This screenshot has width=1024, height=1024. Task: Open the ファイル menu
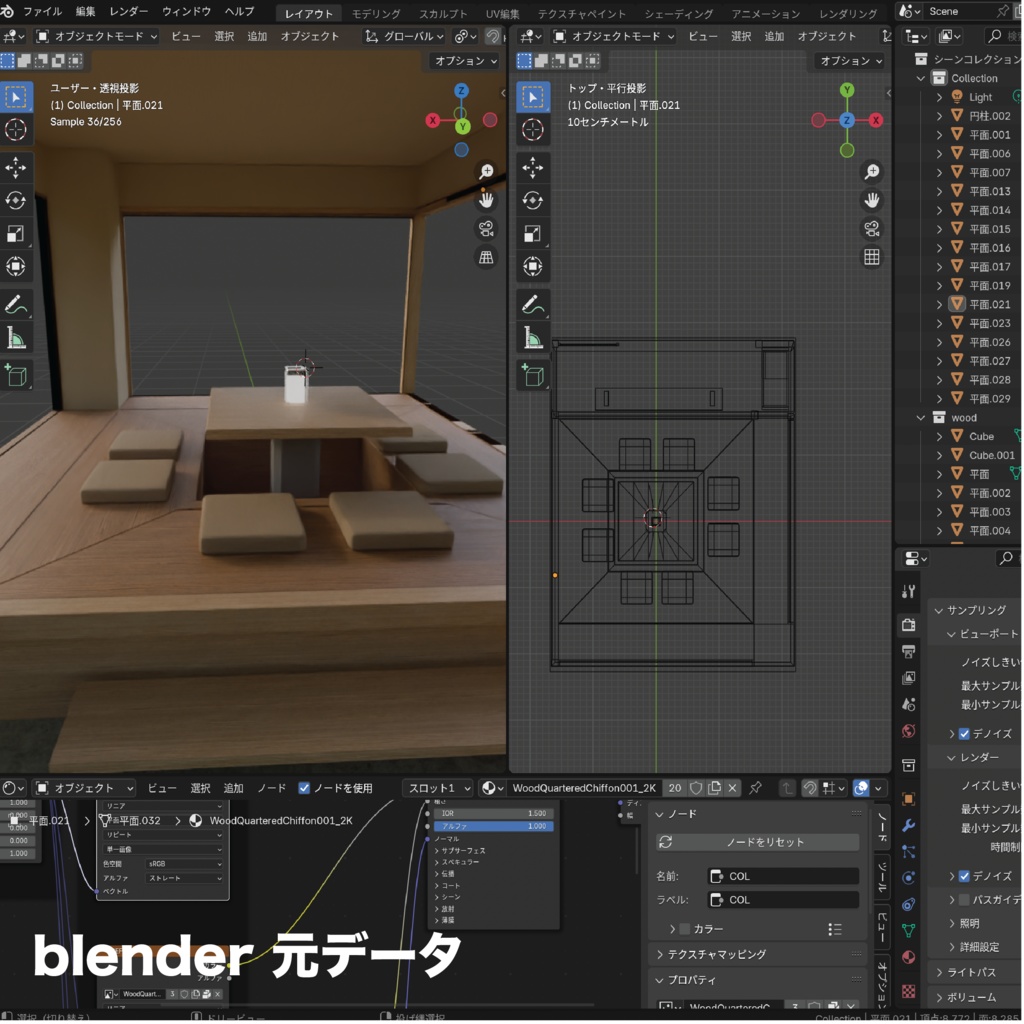click(x=40, y=12)
